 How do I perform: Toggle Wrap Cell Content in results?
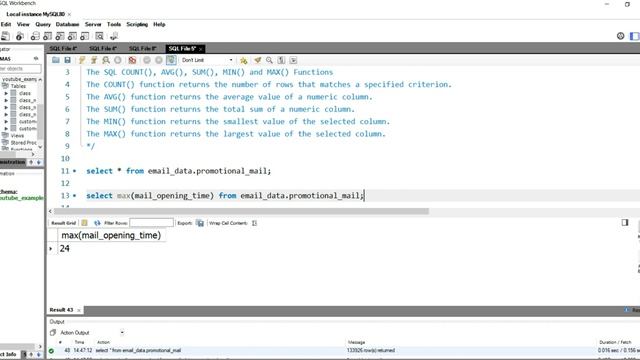coord(255,223)
